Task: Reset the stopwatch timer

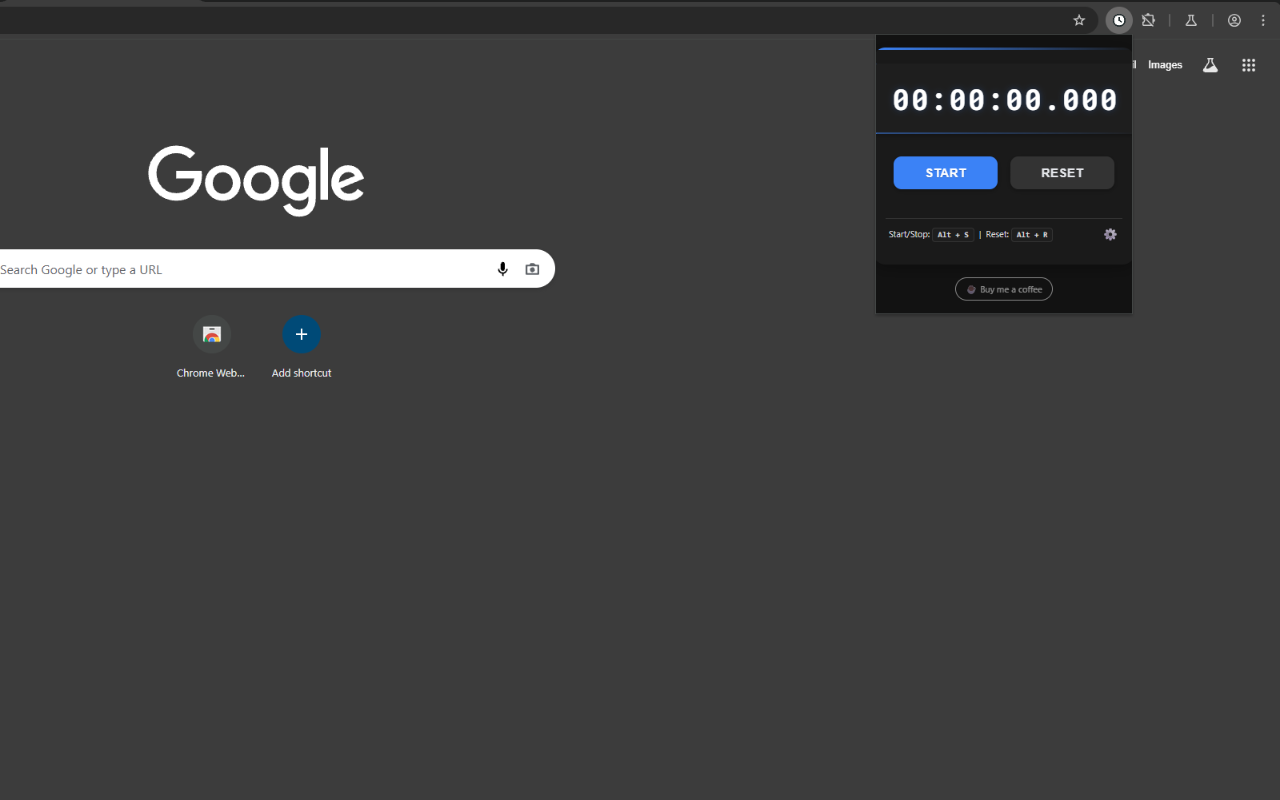Action: tap(1062, 173)
